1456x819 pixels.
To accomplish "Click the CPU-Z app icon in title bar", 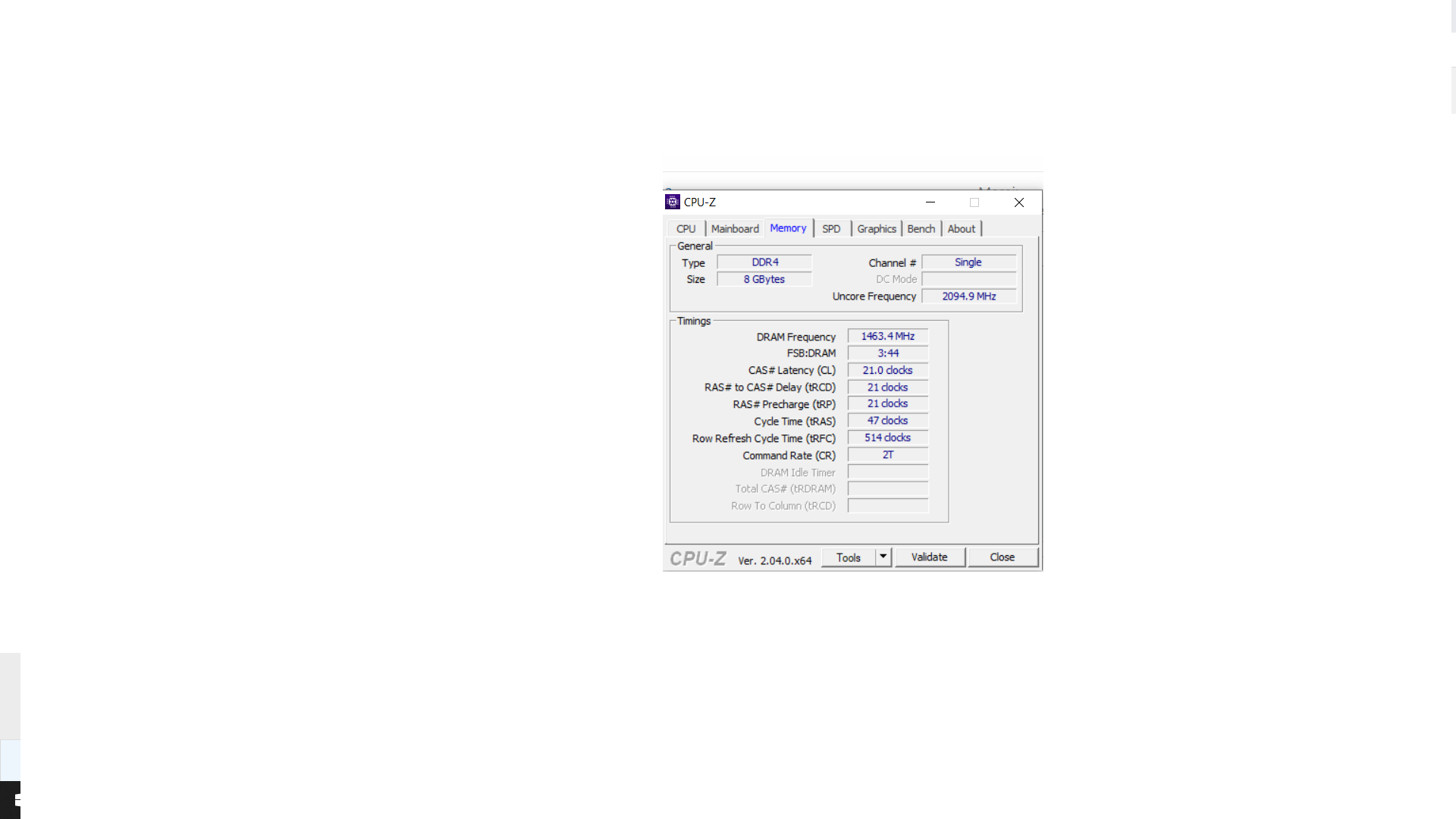I will click(x=672, y=202).
